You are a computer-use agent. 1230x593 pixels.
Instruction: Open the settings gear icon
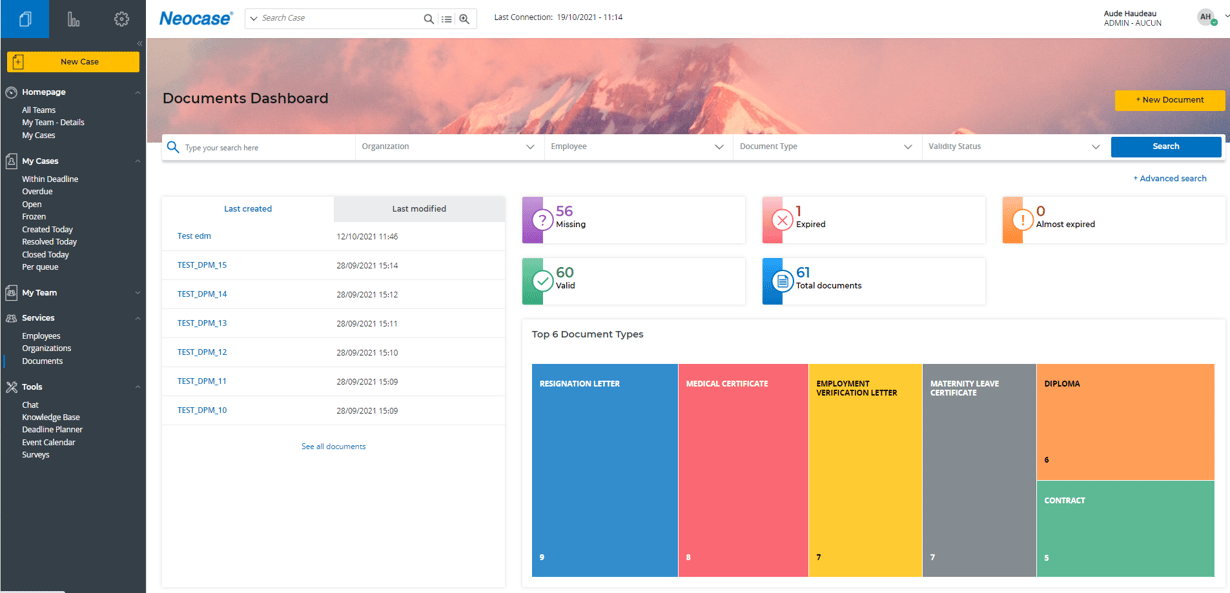[121, 18]
